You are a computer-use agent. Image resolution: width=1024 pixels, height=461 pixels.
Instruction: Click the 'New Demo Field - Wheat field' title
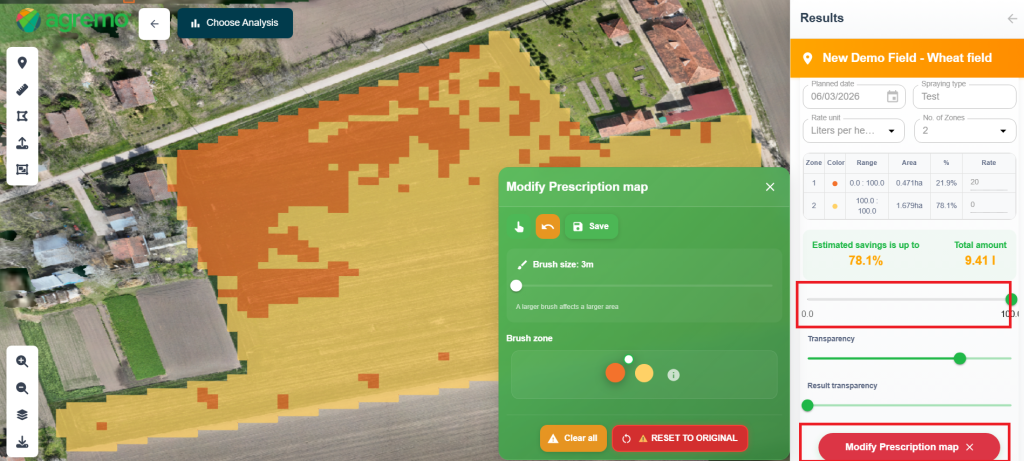(x=907, y=58)
